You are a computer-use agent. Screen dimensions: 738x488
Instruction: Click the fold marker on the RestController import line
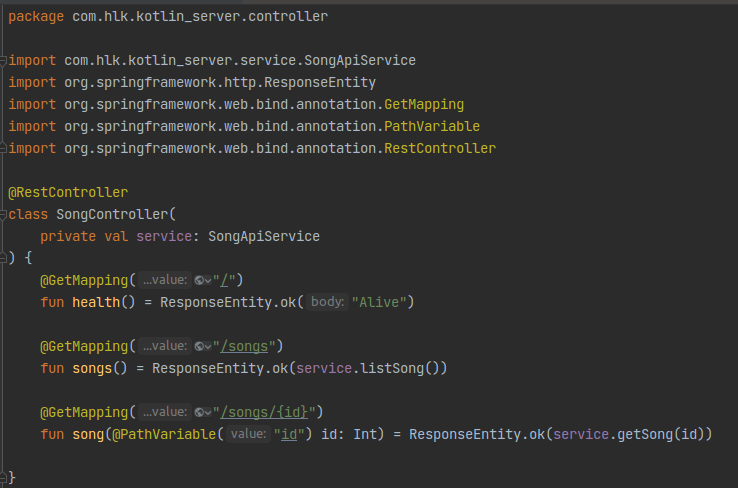point(5,149)
